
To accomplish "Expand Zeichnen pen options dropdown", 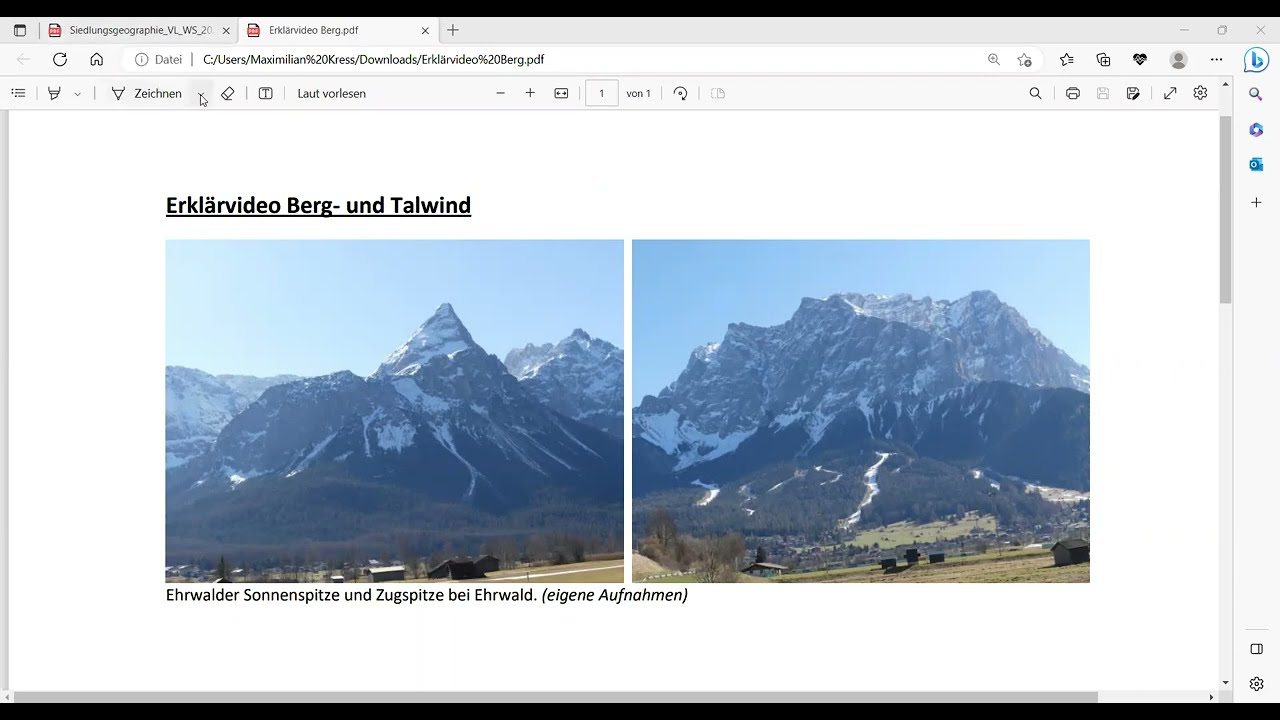I will (x=201, y=94).
